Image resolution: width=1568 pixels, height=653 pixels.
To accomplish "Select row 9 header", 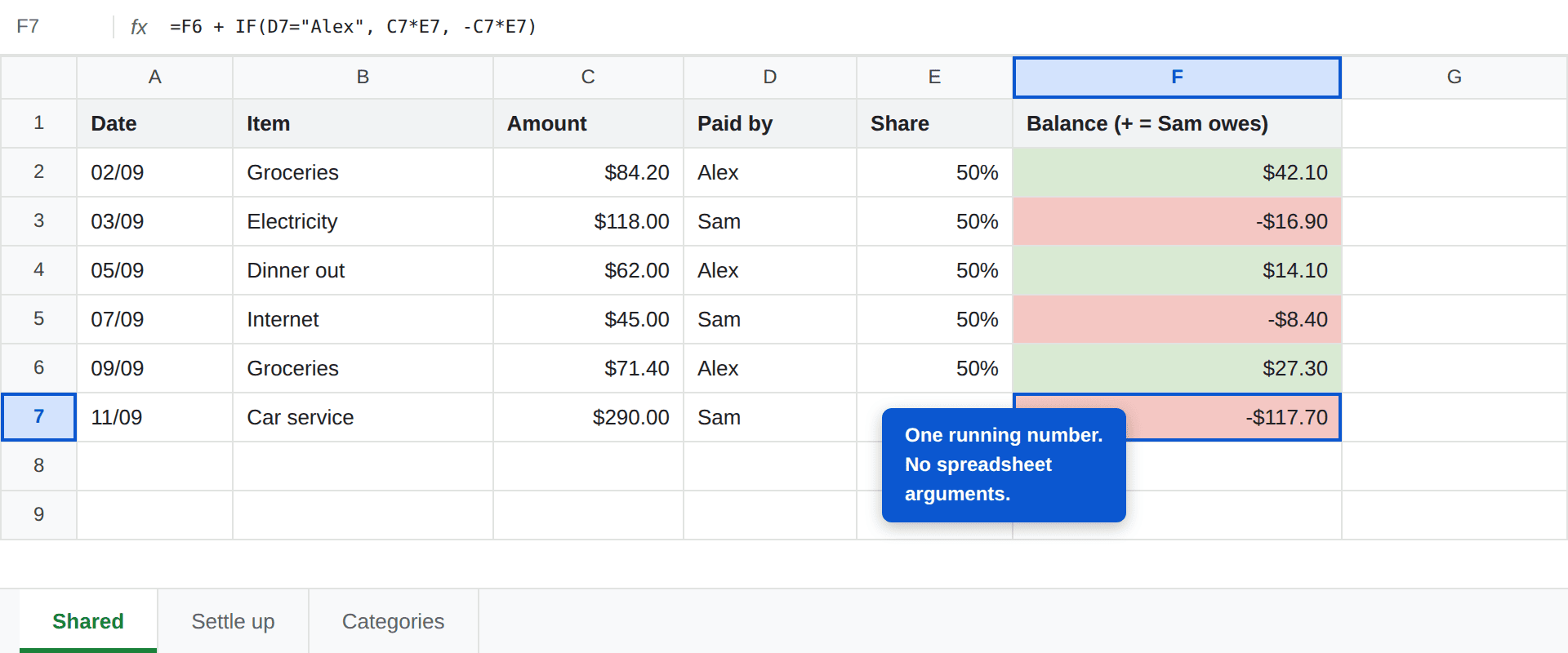I will [x=38, y=515].
